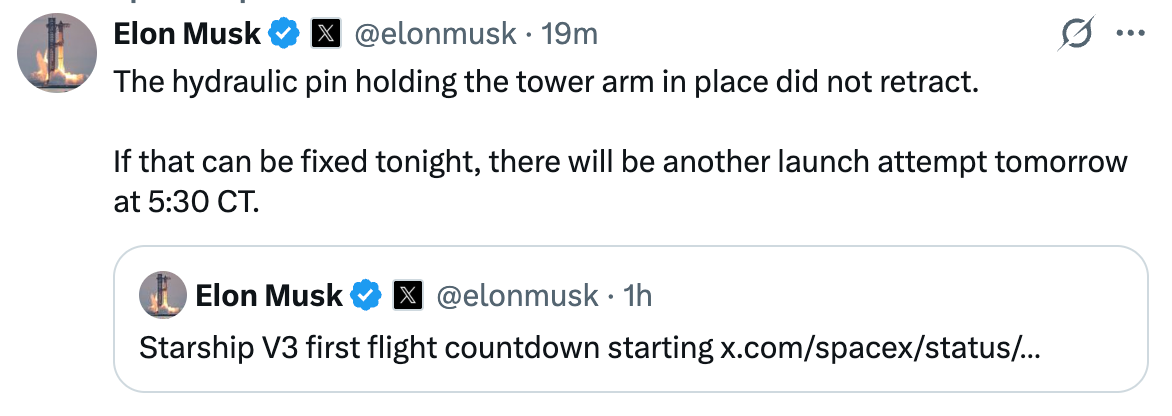Open Elon Musk's rocket profile picture on the main post

pos(57,52)
